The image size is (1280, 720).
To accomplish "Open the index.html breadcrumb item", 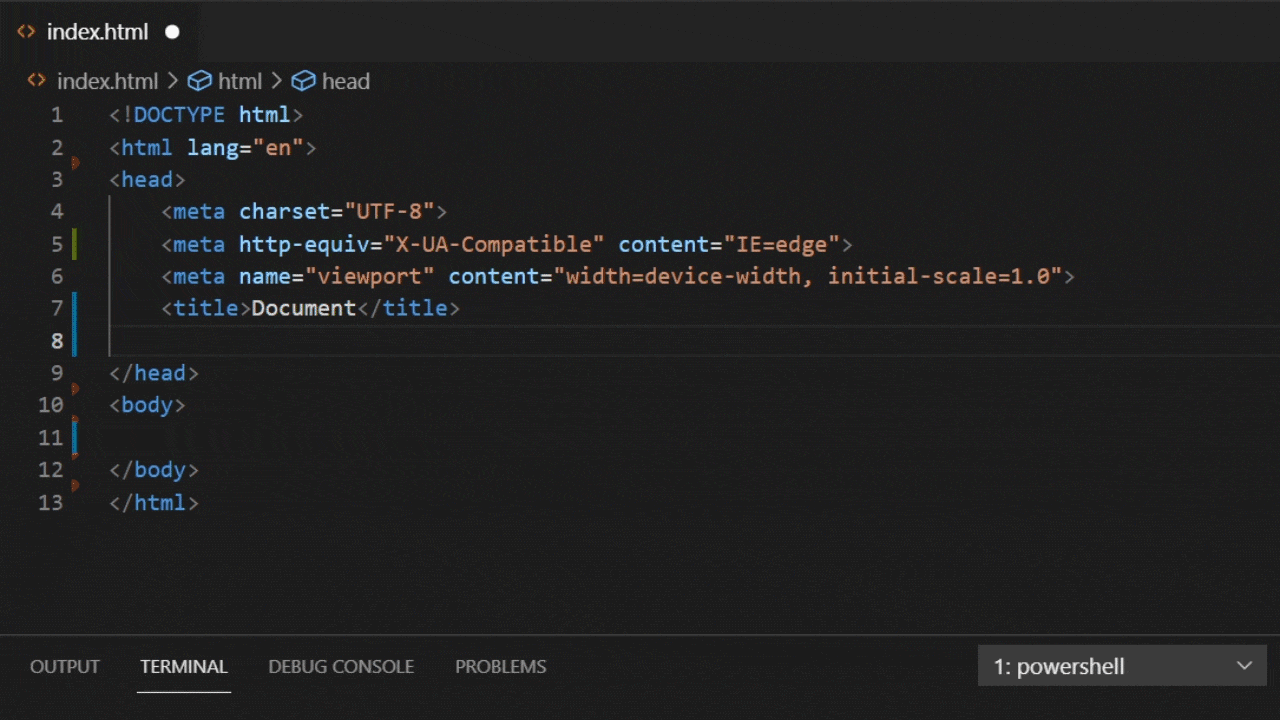I will (107, 81).
